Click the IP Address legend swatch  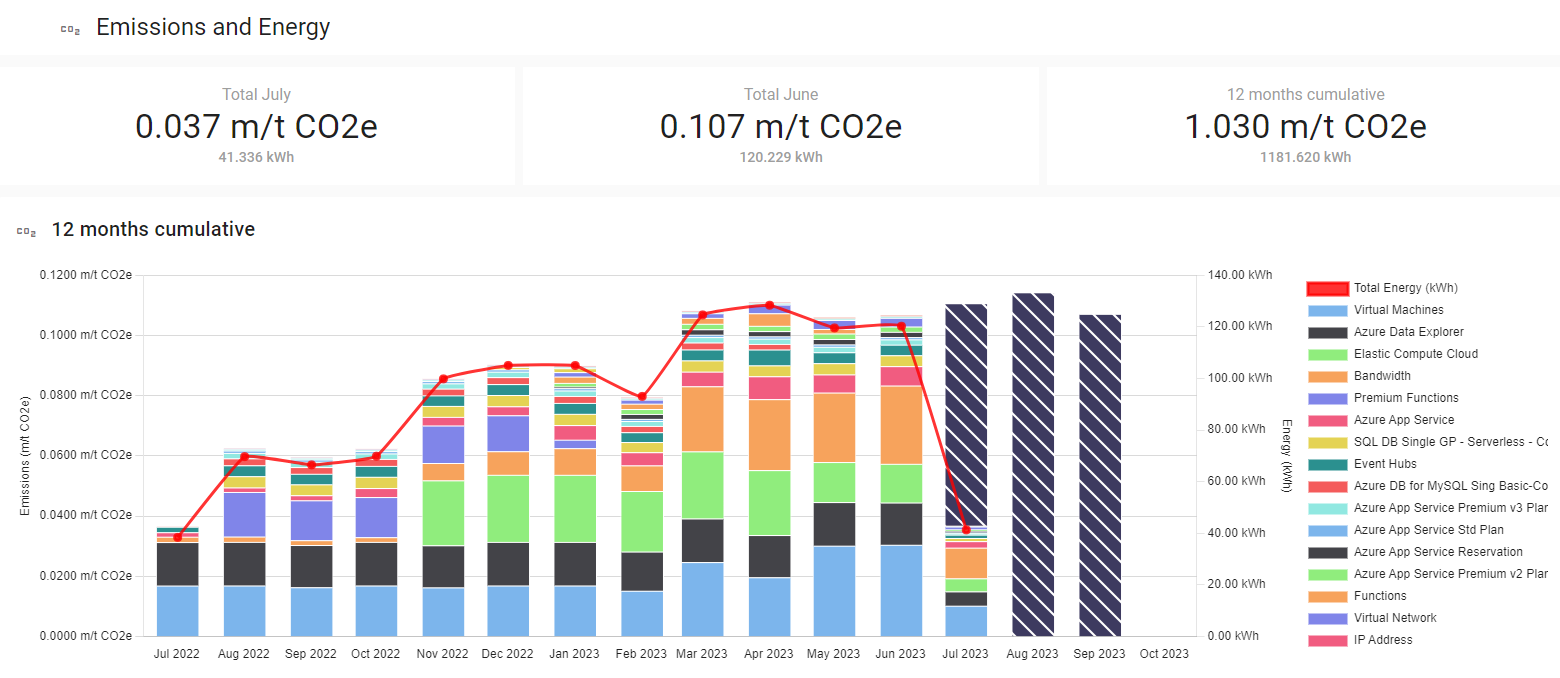[x=1327, y=640]
